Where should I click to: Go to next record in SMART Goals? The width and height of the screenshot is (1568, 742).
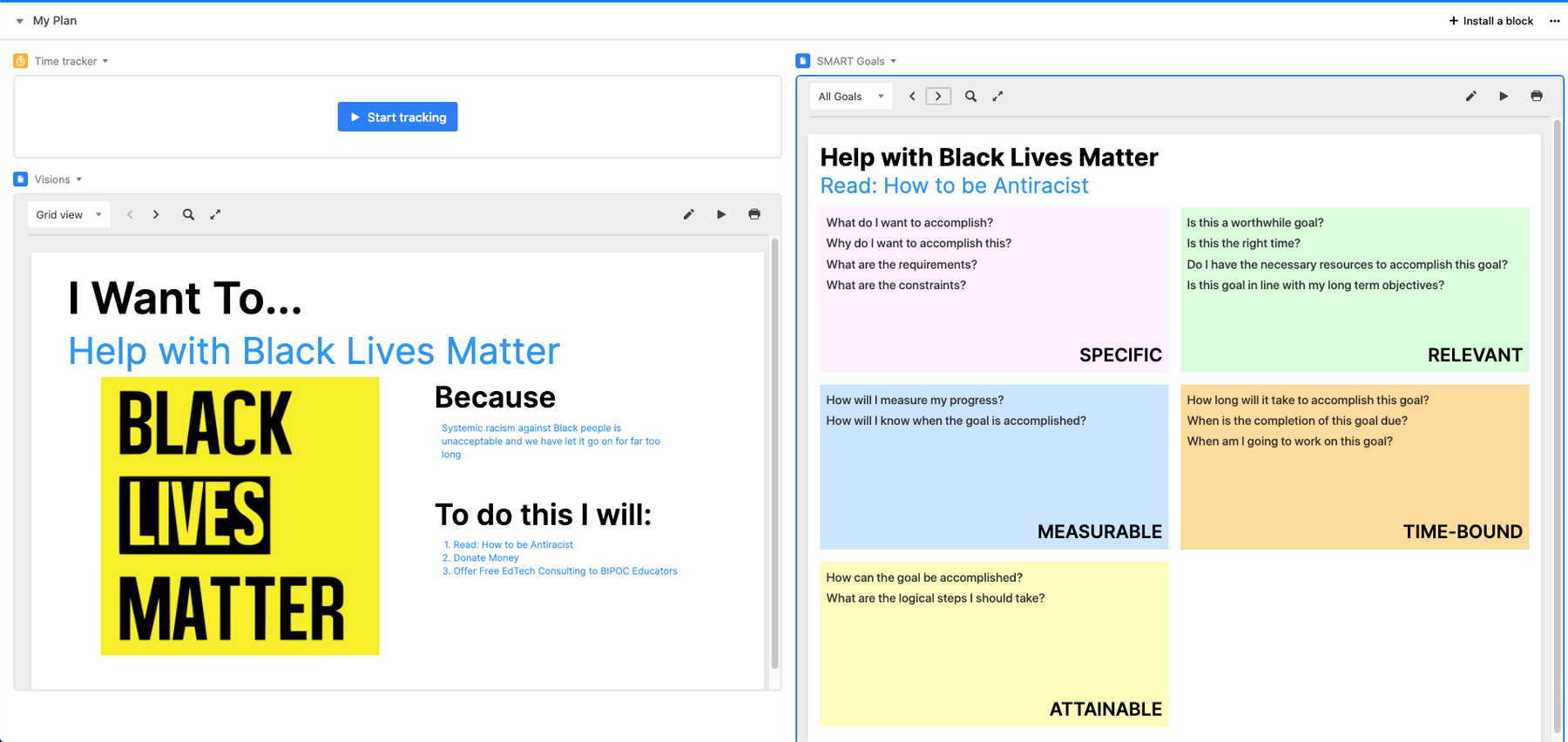click(938, 97)
